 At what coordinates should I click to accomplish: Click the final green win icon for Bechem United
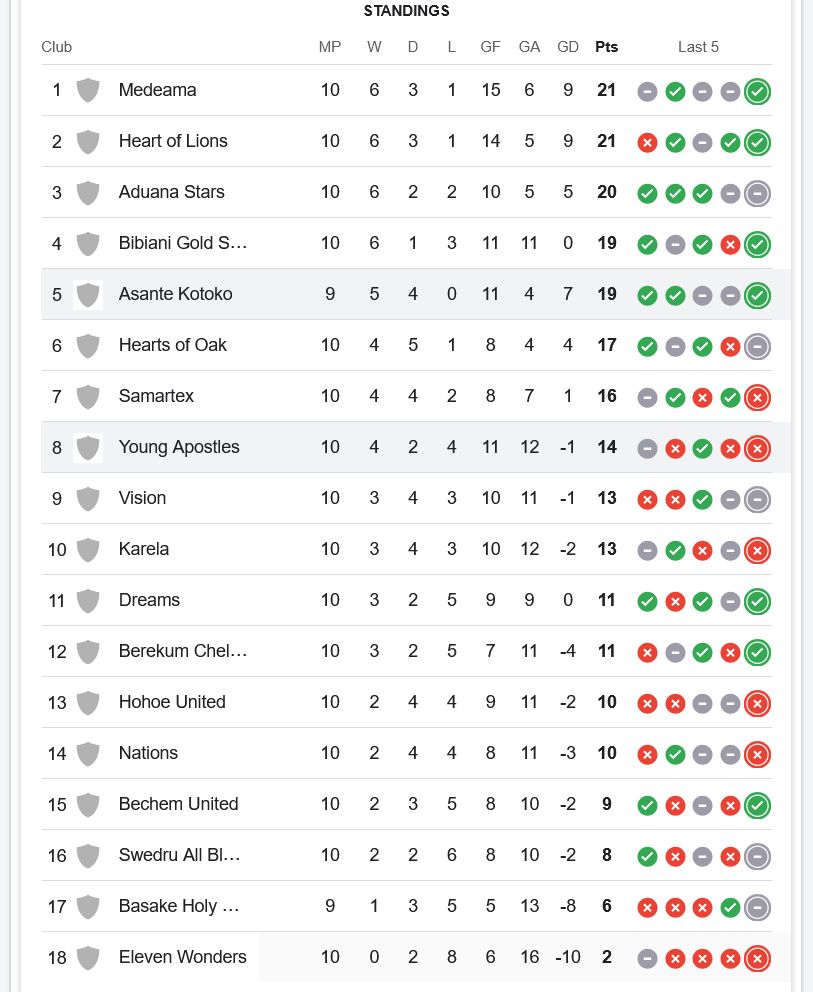click(757, 805)
